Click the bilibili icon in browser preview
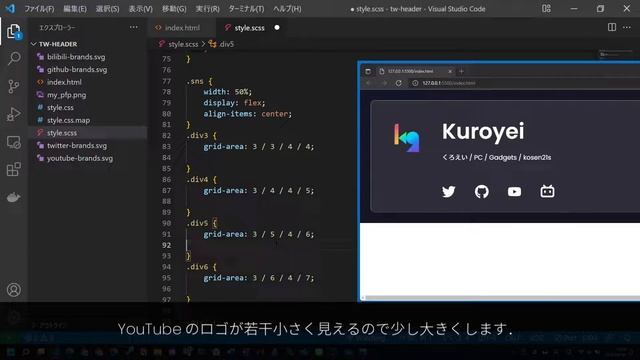Image resolution: width=640 pixels, height=360 pixels. click(x=547, y=191)
